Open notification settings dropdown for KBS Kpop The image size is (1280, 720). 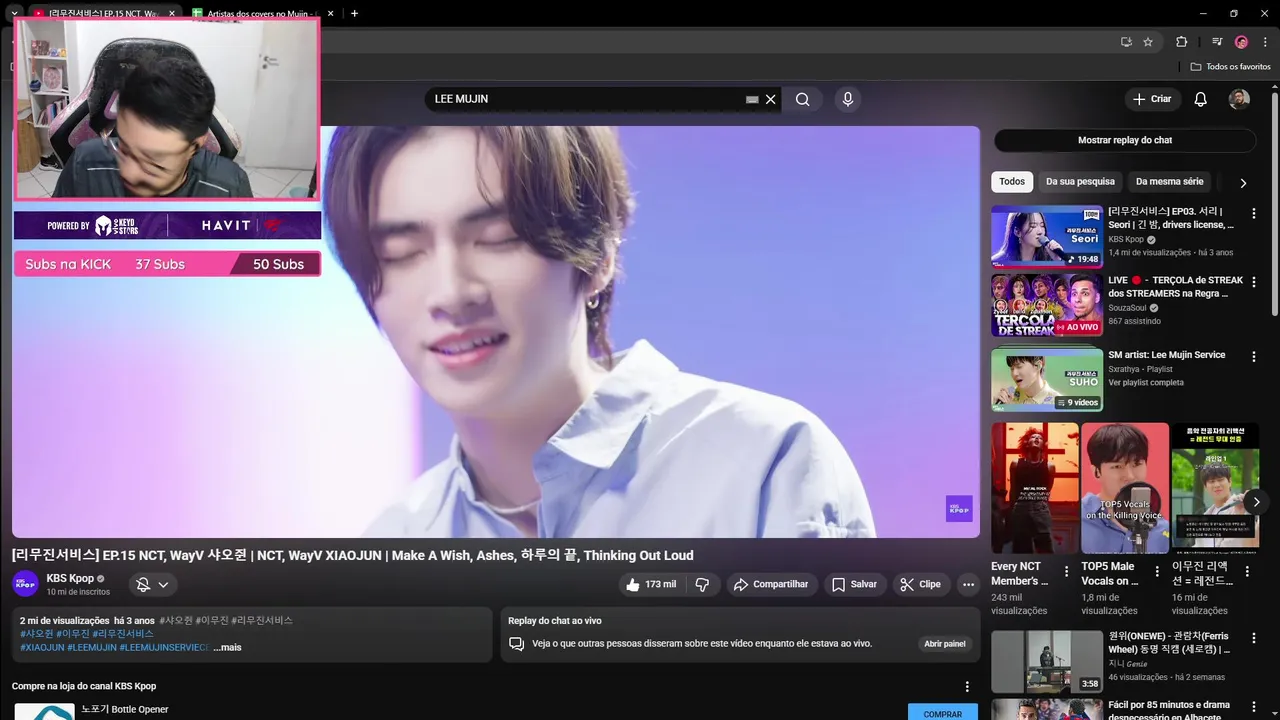click(153, 584)
